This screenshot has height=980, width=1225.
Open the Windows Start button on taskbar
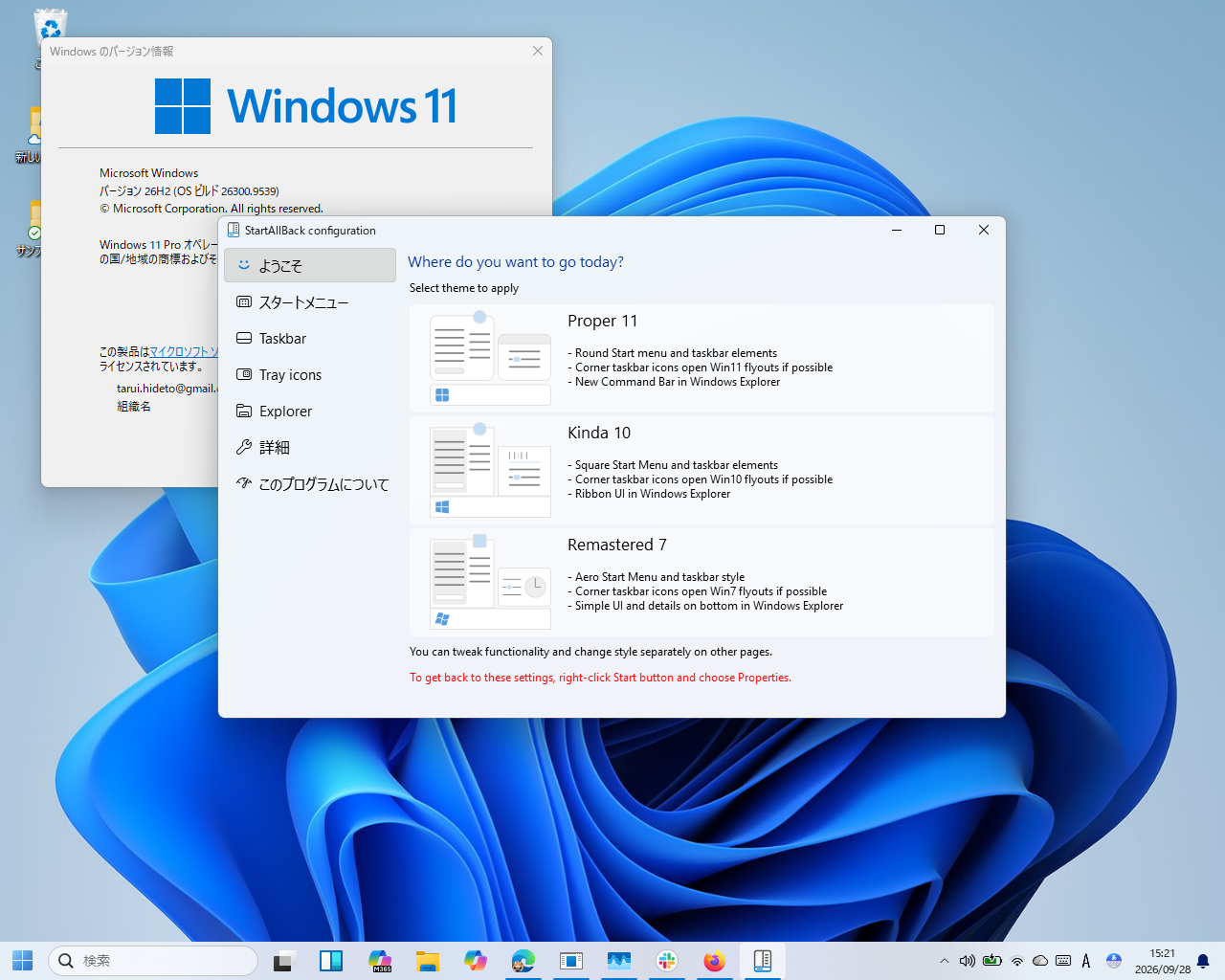click(x=23, y=961)
